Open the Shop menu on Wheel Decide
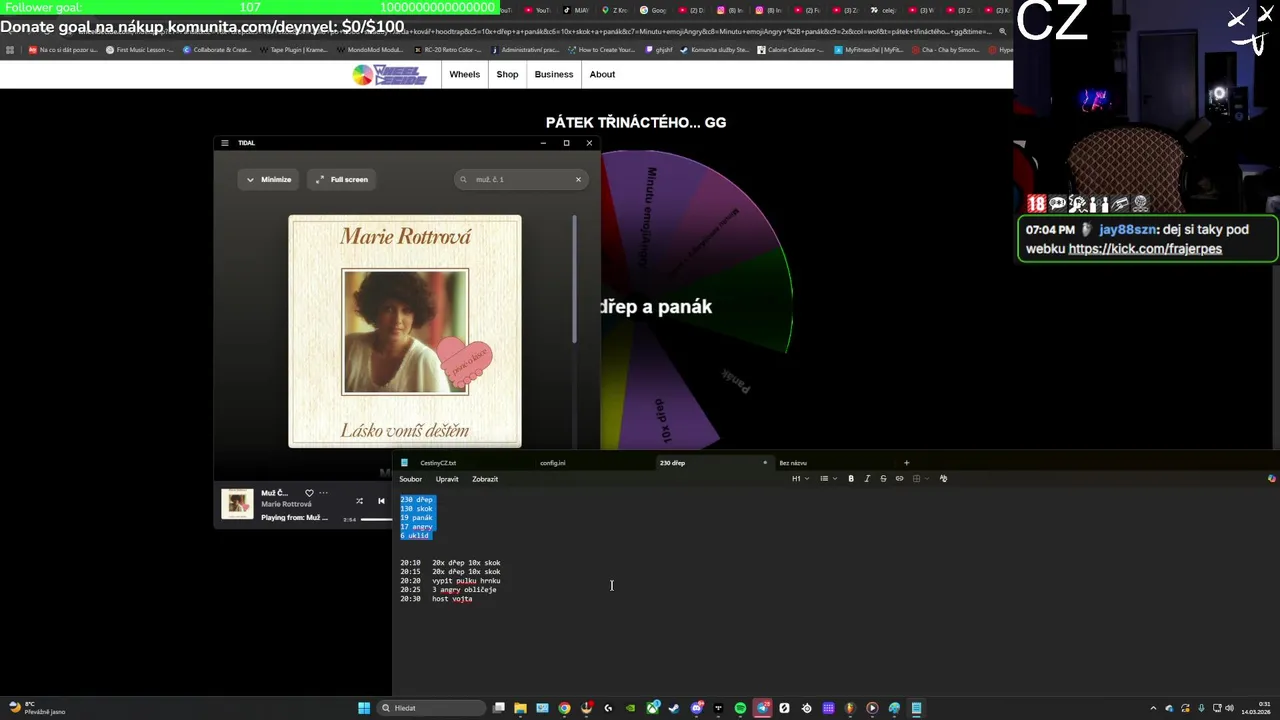This screenshot has height=720, width=1280. (x=508, y=74)
